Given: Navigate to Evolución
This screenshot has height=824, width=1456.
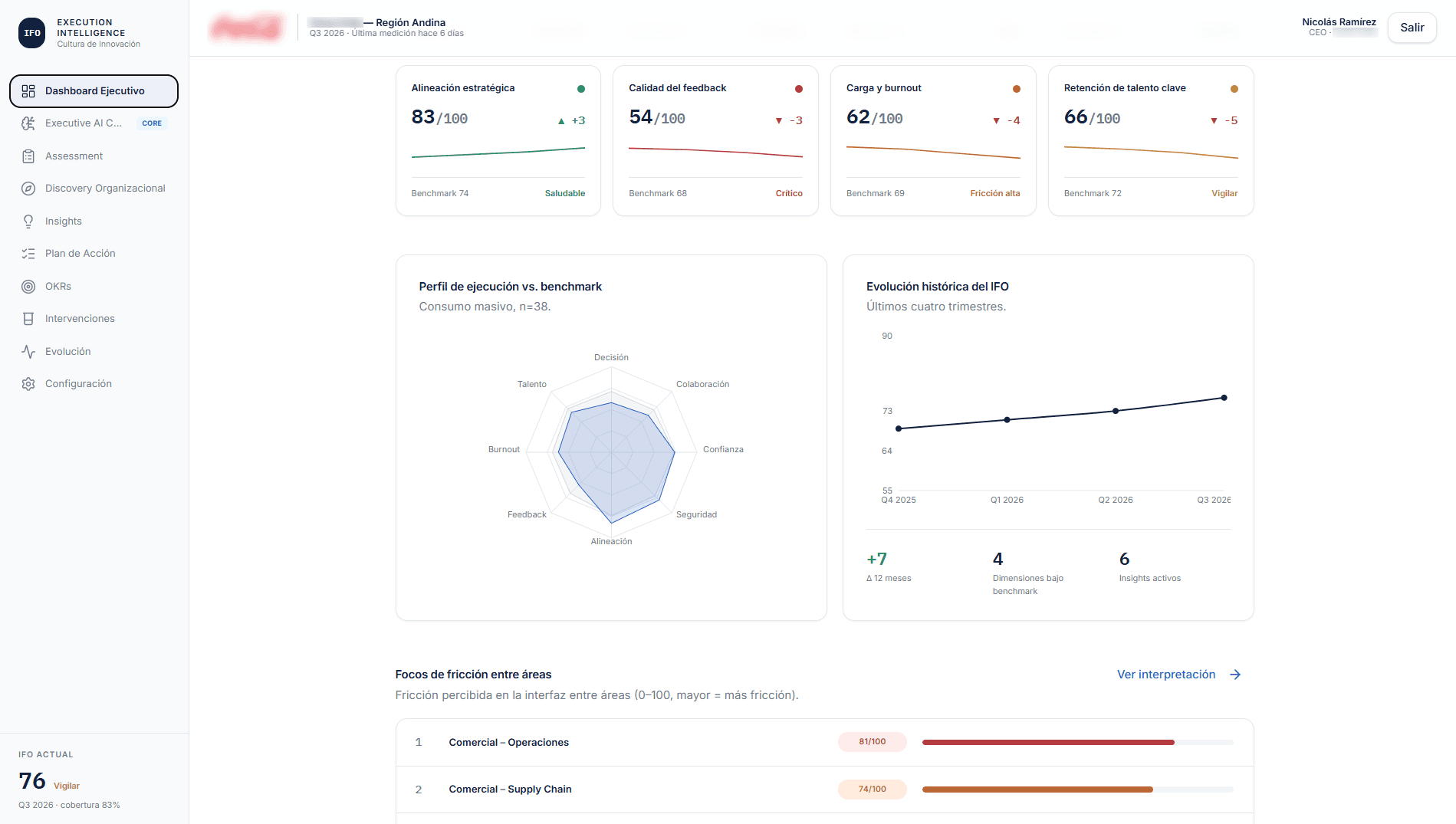Looking at the screenshot, I should pyautogui.click(x=94, y=352).
